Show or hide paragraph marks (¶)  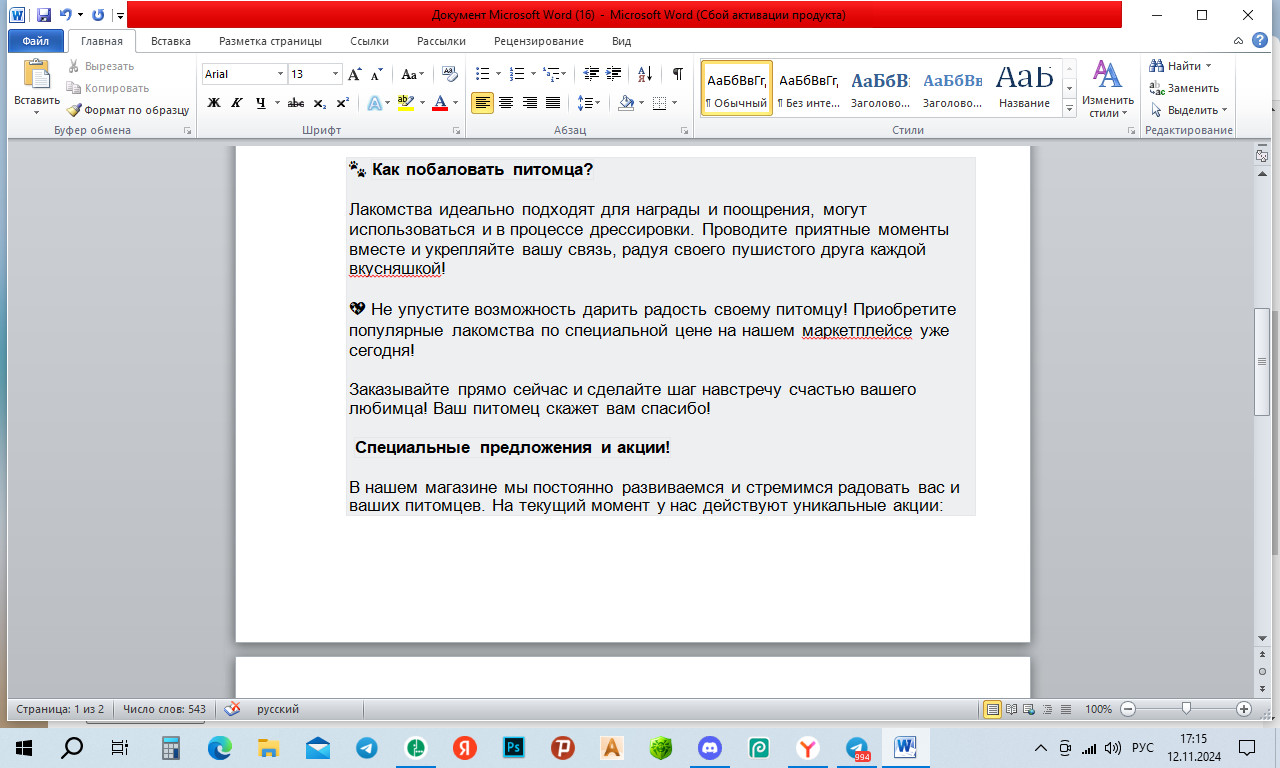pos(678,74)
